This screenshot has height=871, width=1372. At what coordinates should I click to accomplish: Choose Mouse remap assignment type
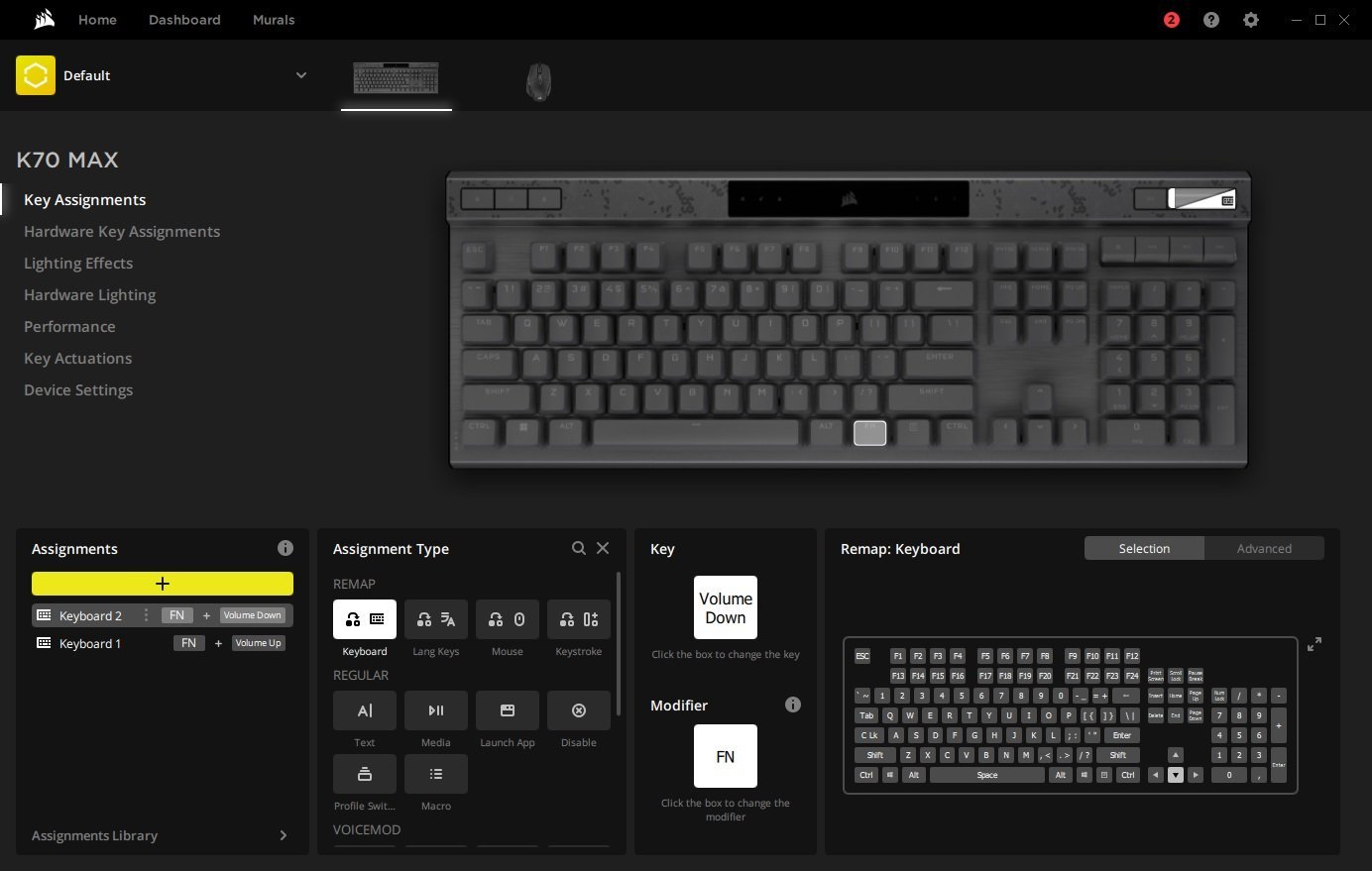tap(508, 619)
